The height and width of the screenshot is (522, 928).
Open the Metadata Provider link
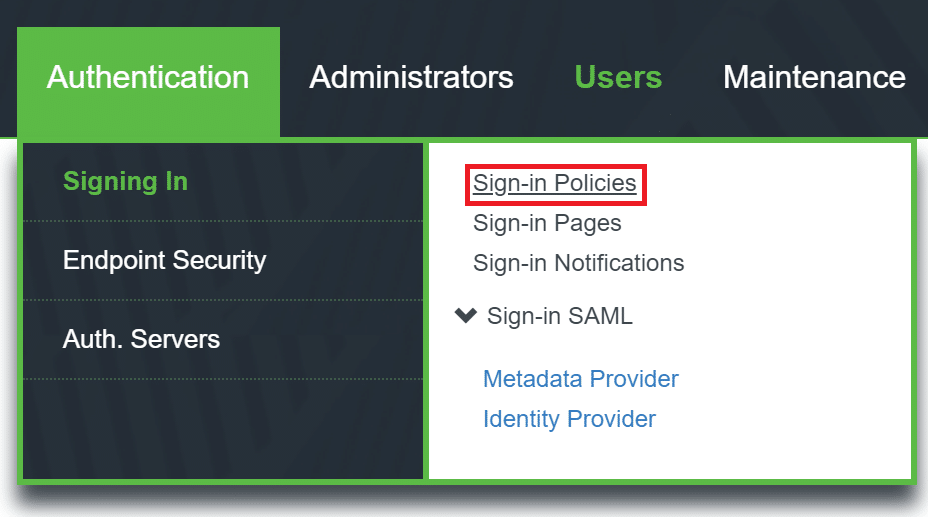(x=580, y=380)
